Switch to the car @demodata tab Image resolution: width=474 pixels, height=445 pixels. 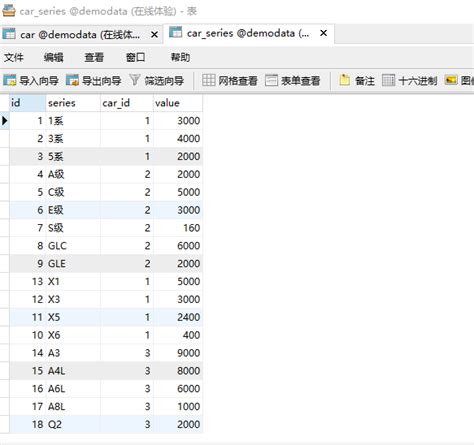click(x=80, y=34)
